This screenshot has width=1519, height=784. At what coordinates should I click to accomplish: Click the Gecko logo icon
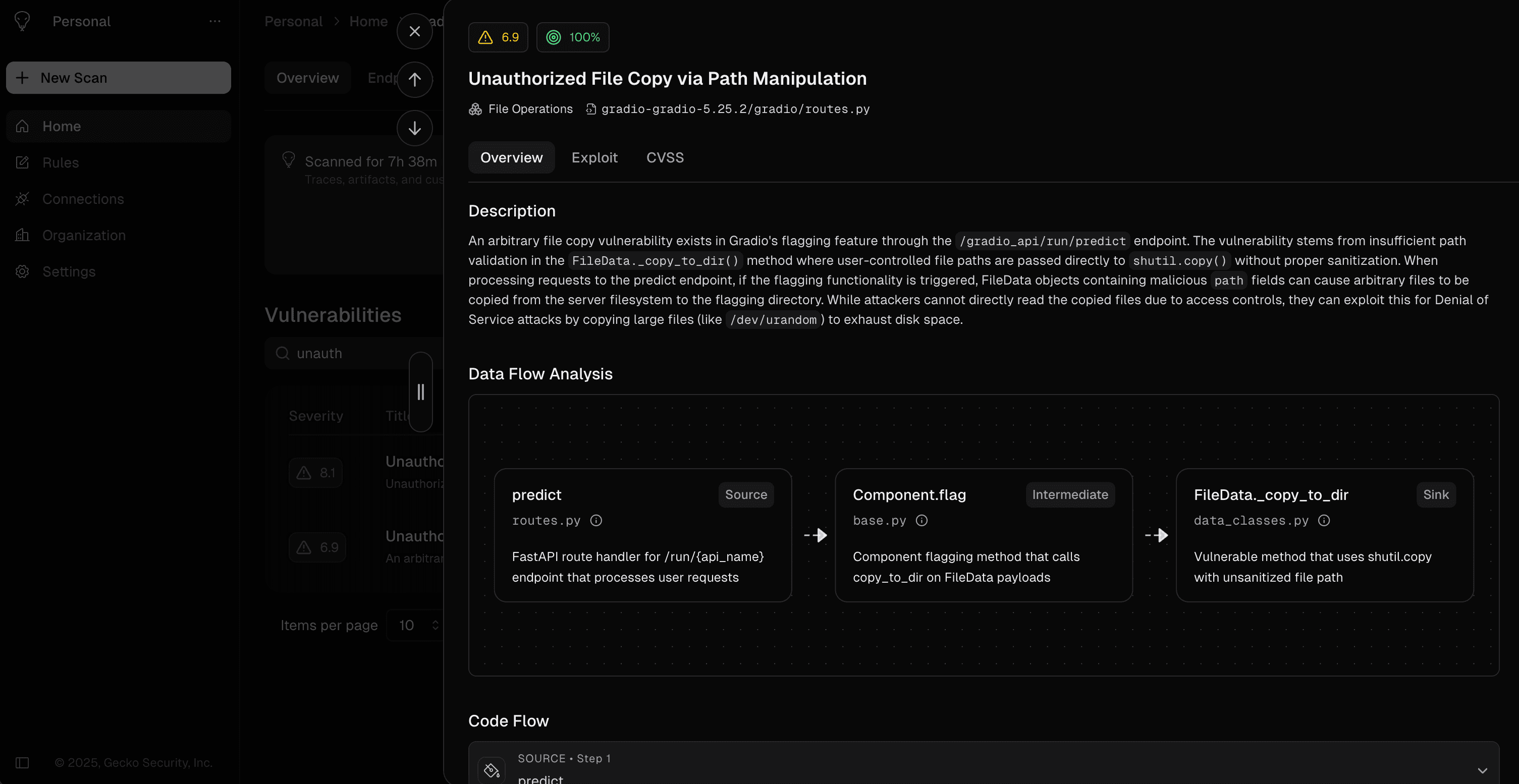point(22,21)
